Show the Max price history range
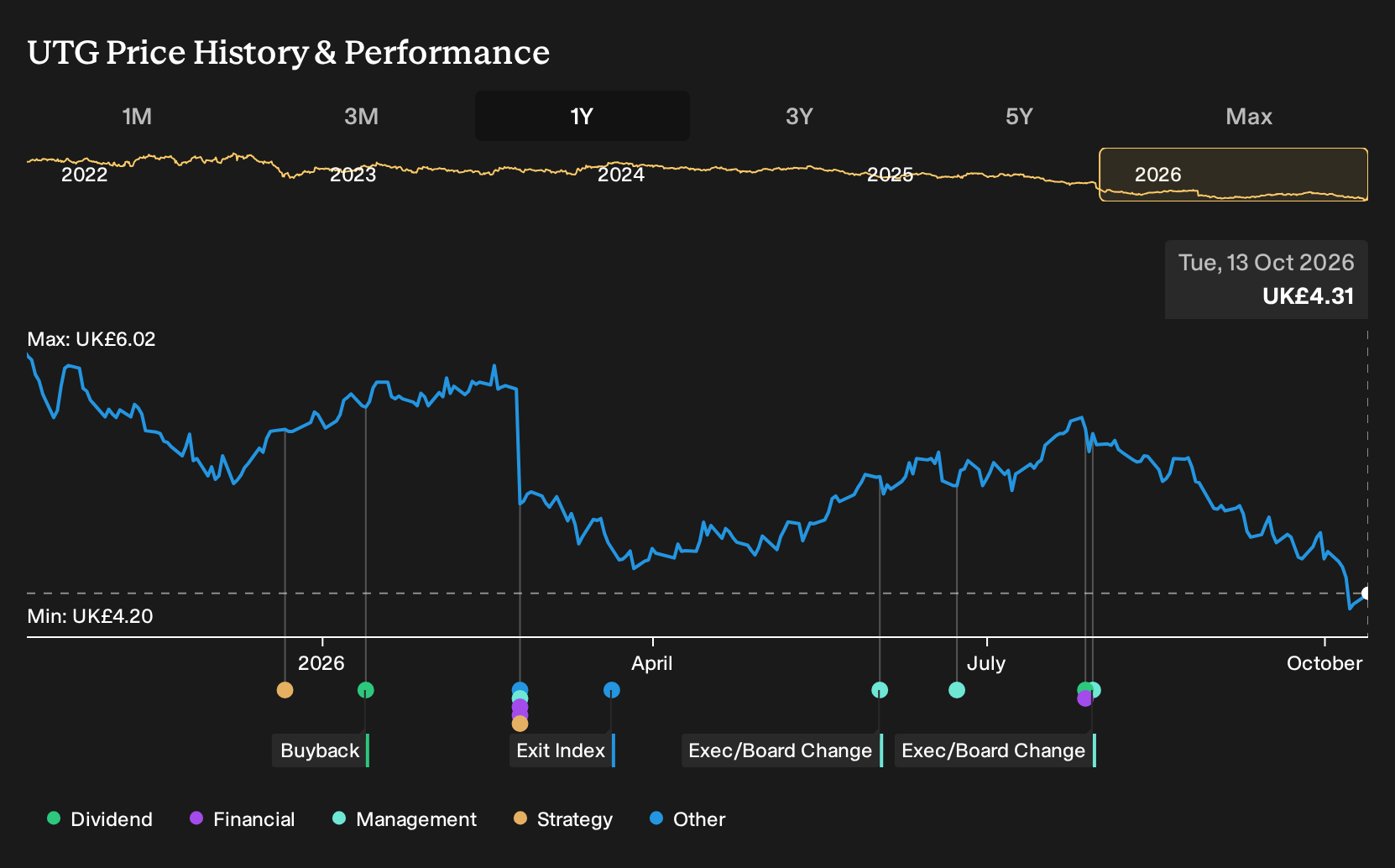 click(1249, 116)
